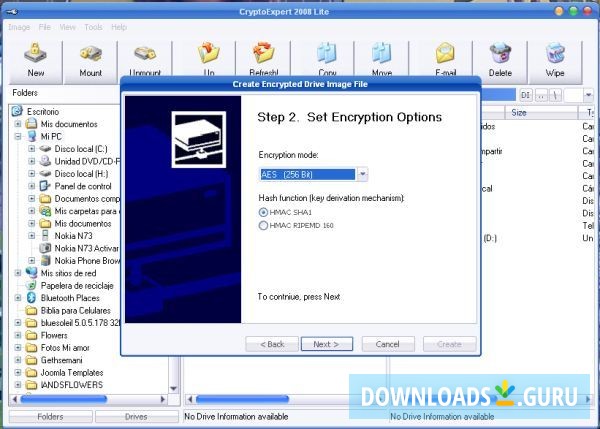Select bluesoleil 5.0.5.178 folder
This screenshot has height=429, width=600.
tap(73, 323)
